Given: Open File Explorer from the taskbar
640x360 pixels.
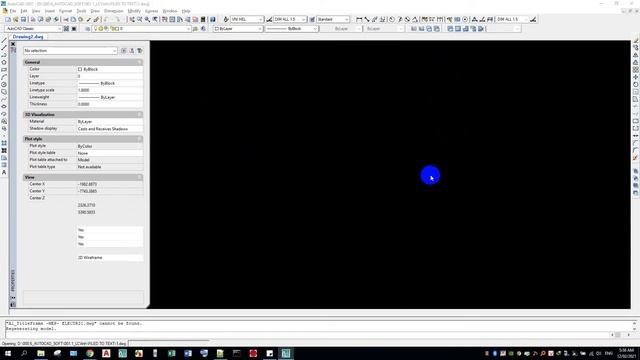Looking at the screenshot, I should 41,353.
